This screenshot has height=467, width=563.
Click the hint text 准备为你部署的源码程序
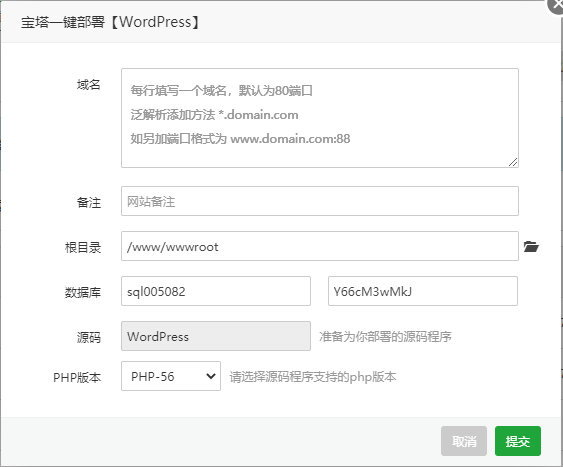coord(385,336)
